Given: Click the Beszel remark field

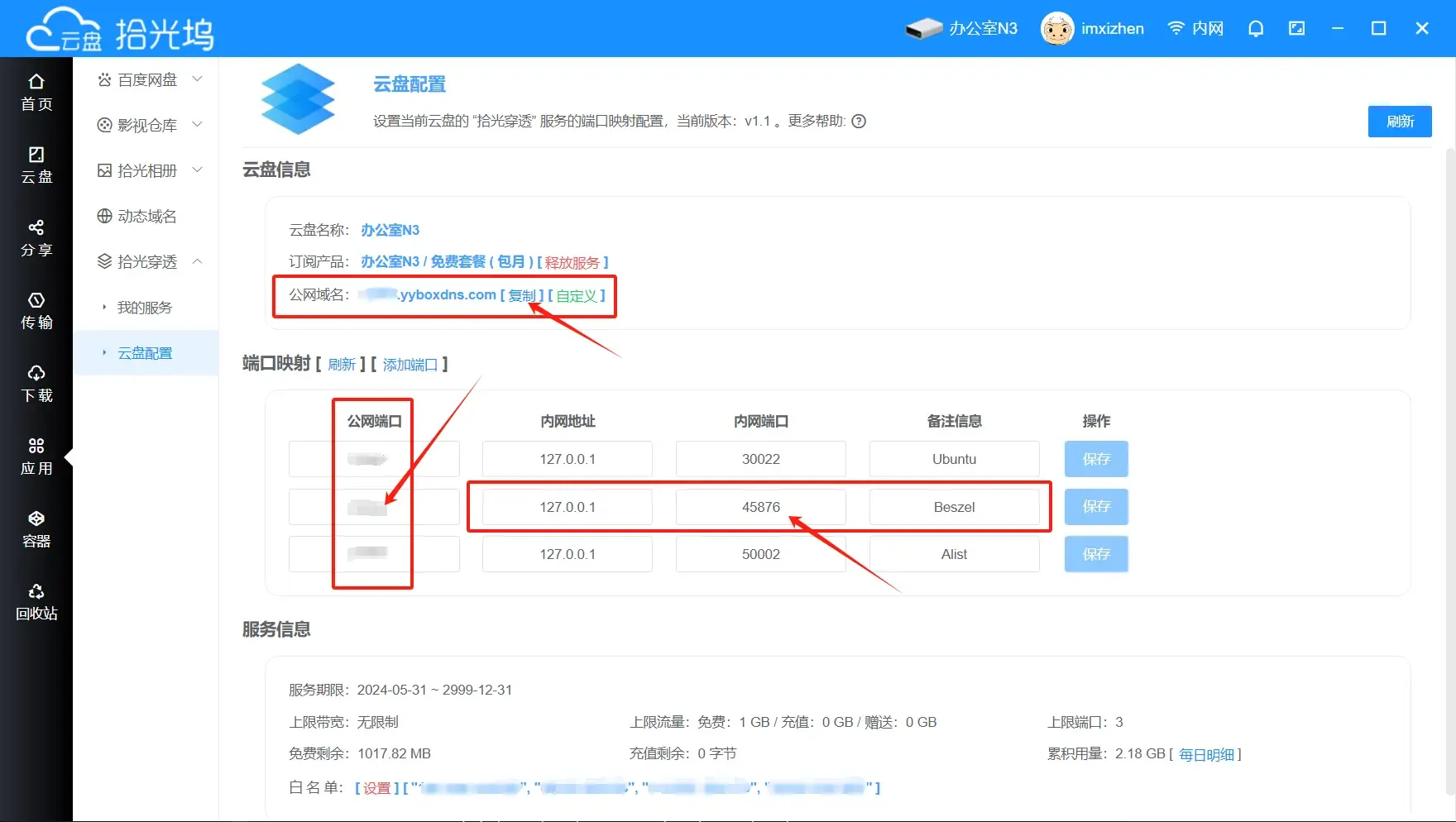Looking at the screenshot, I should click(x=955, y=507).
